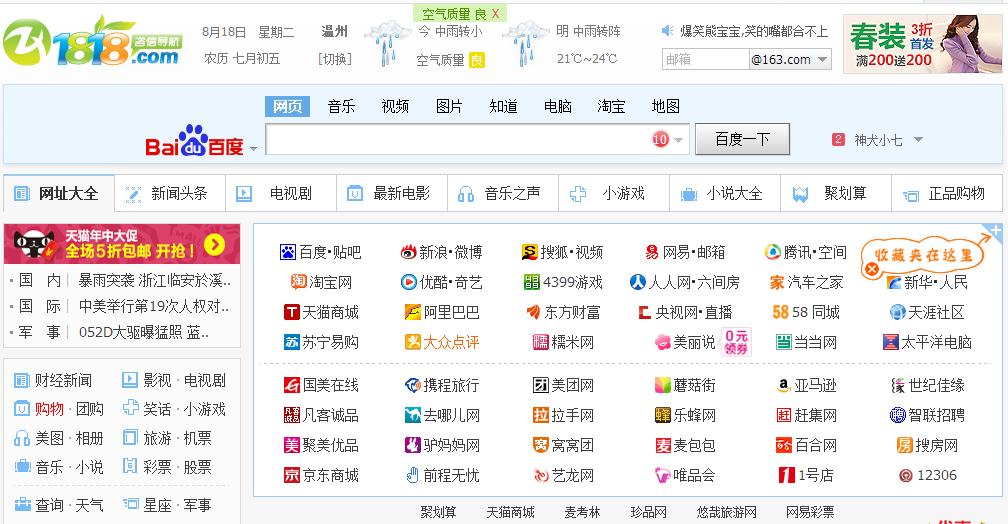Open 腾讯·空间 icon link

point(772,252)
